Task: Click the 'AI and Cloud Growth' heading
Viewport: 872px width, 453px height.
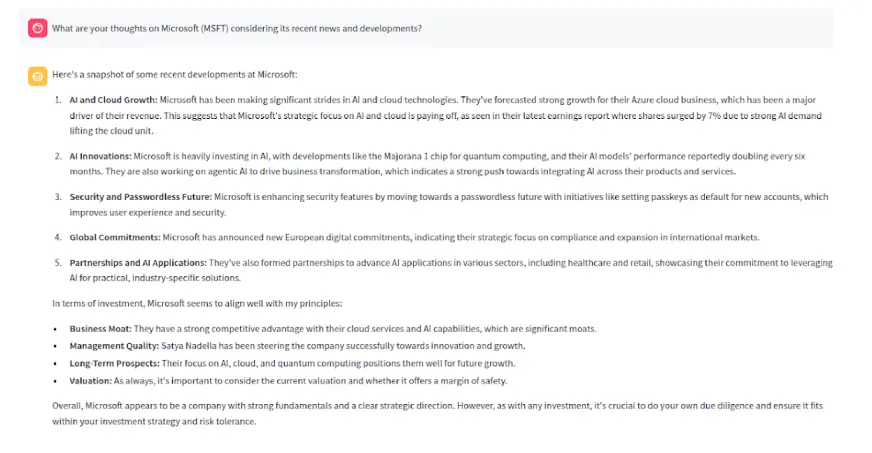Action: tap(113, 100)
